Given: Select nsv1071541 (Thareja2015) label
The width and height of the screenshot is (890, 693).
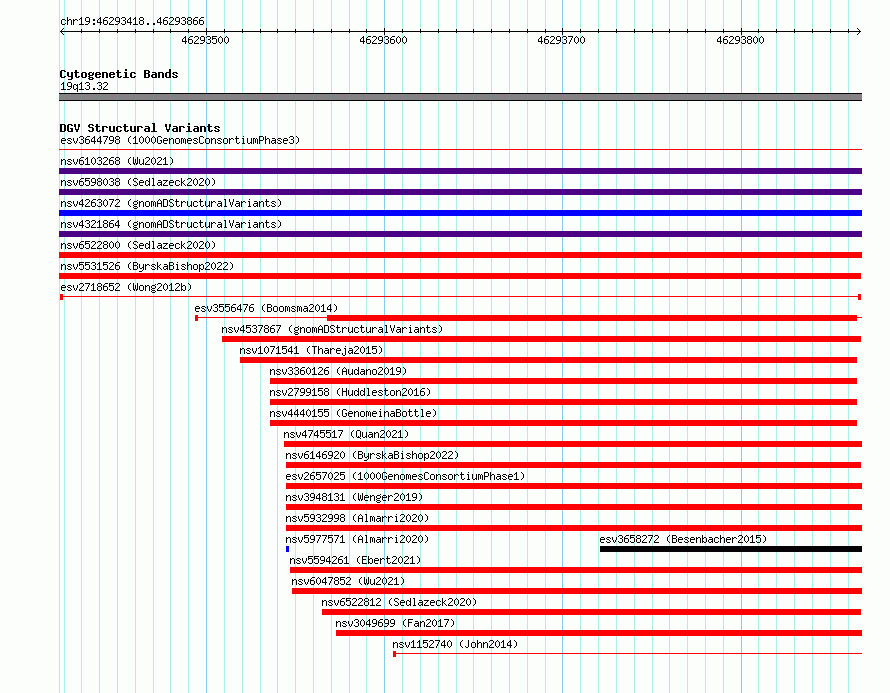Looking at the screenshot, I should [311, 350].
